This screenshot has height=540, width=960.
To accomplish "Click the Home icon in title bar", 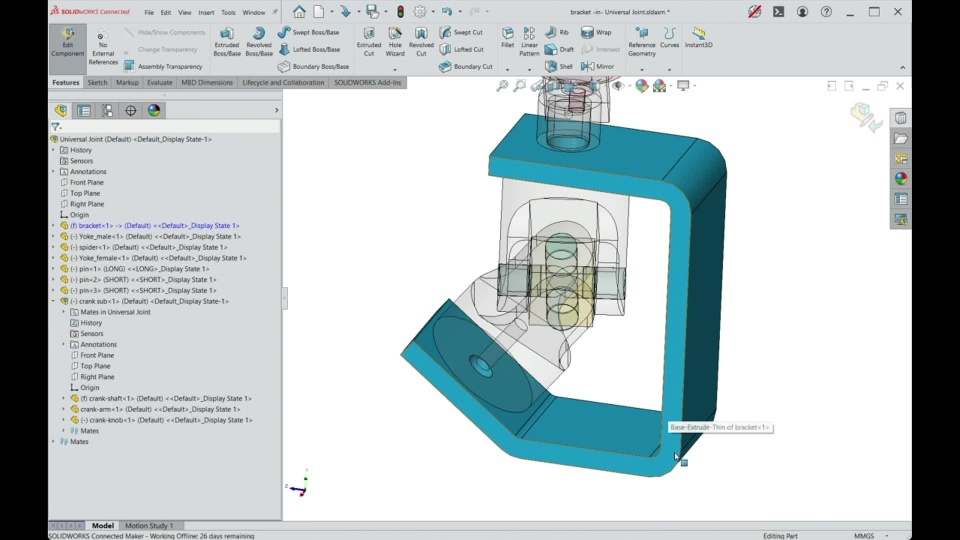I will (x=299, y=12).
